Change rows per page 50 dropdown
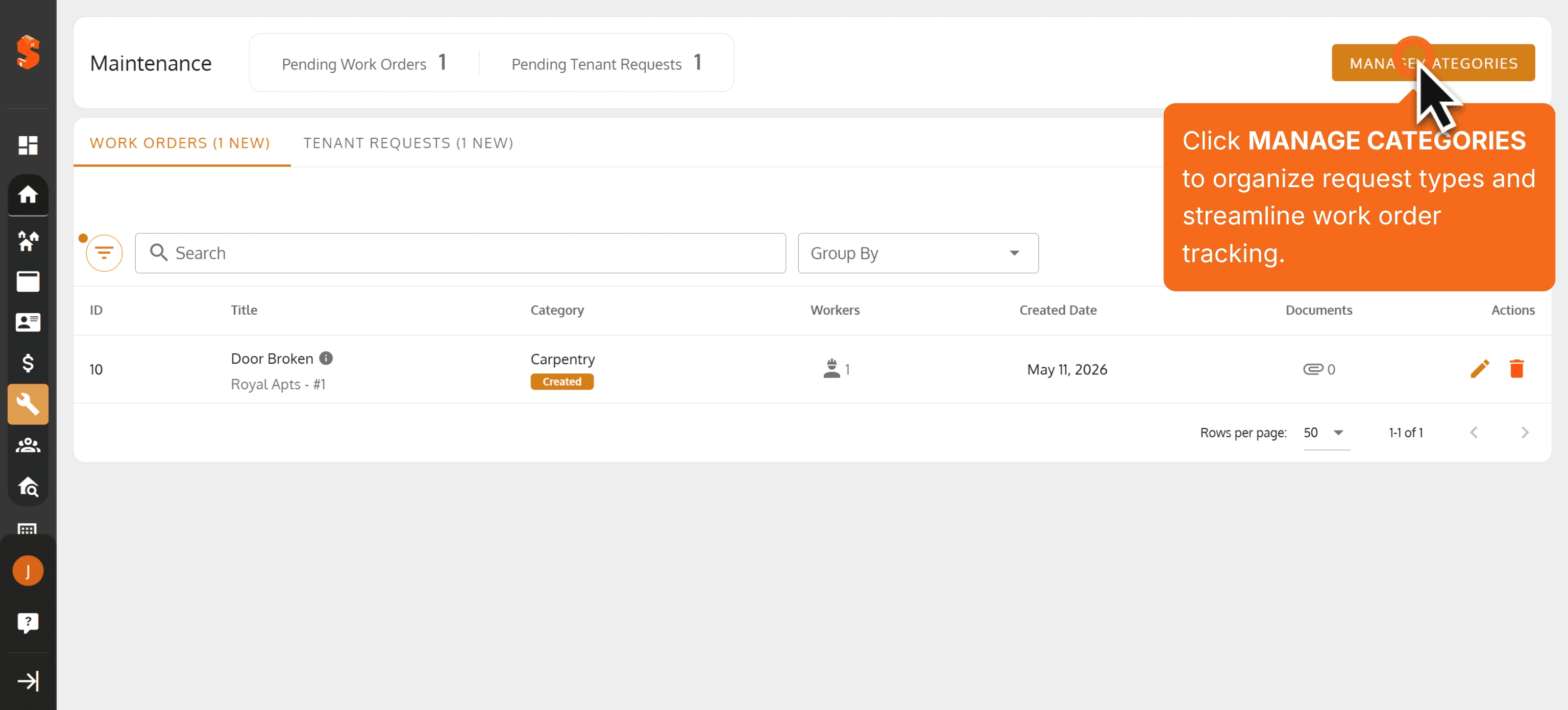The image size is (1568, 710). [1326, 433]
